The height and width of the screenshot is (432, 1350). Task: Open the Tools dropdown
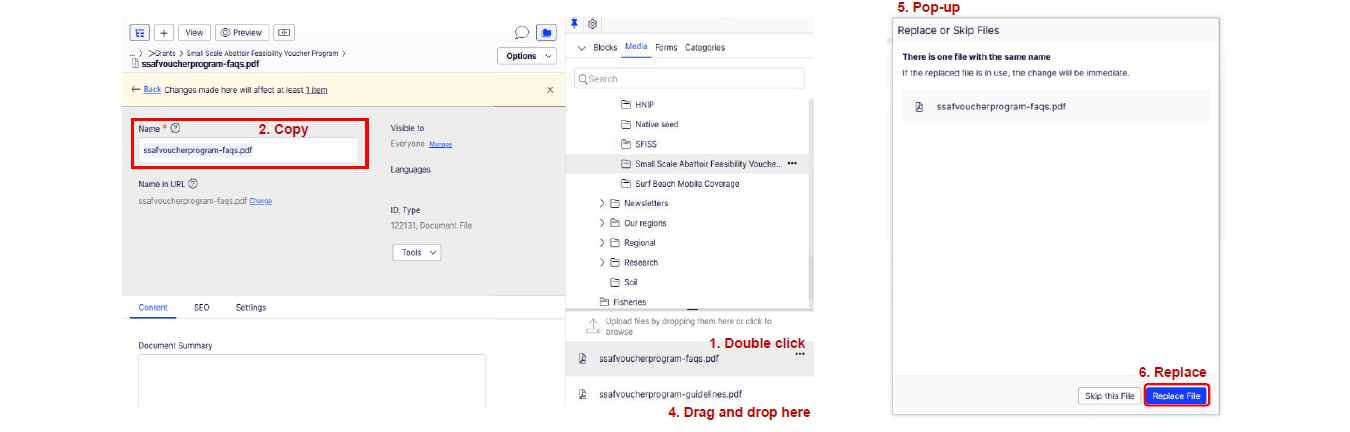416,253
